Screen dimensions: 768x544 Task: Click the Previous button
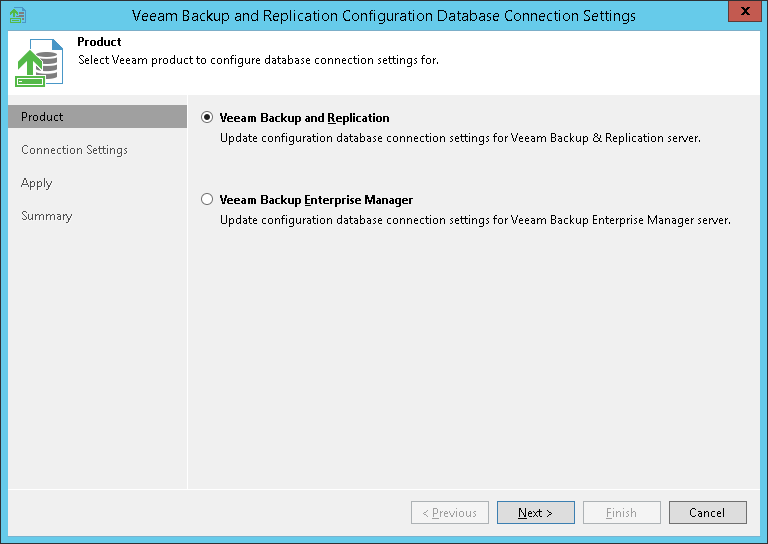tap(449, 513)
